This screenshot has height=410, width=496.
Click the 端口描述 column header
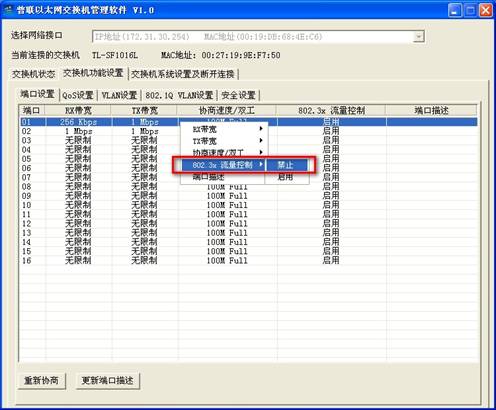point(431,110)
